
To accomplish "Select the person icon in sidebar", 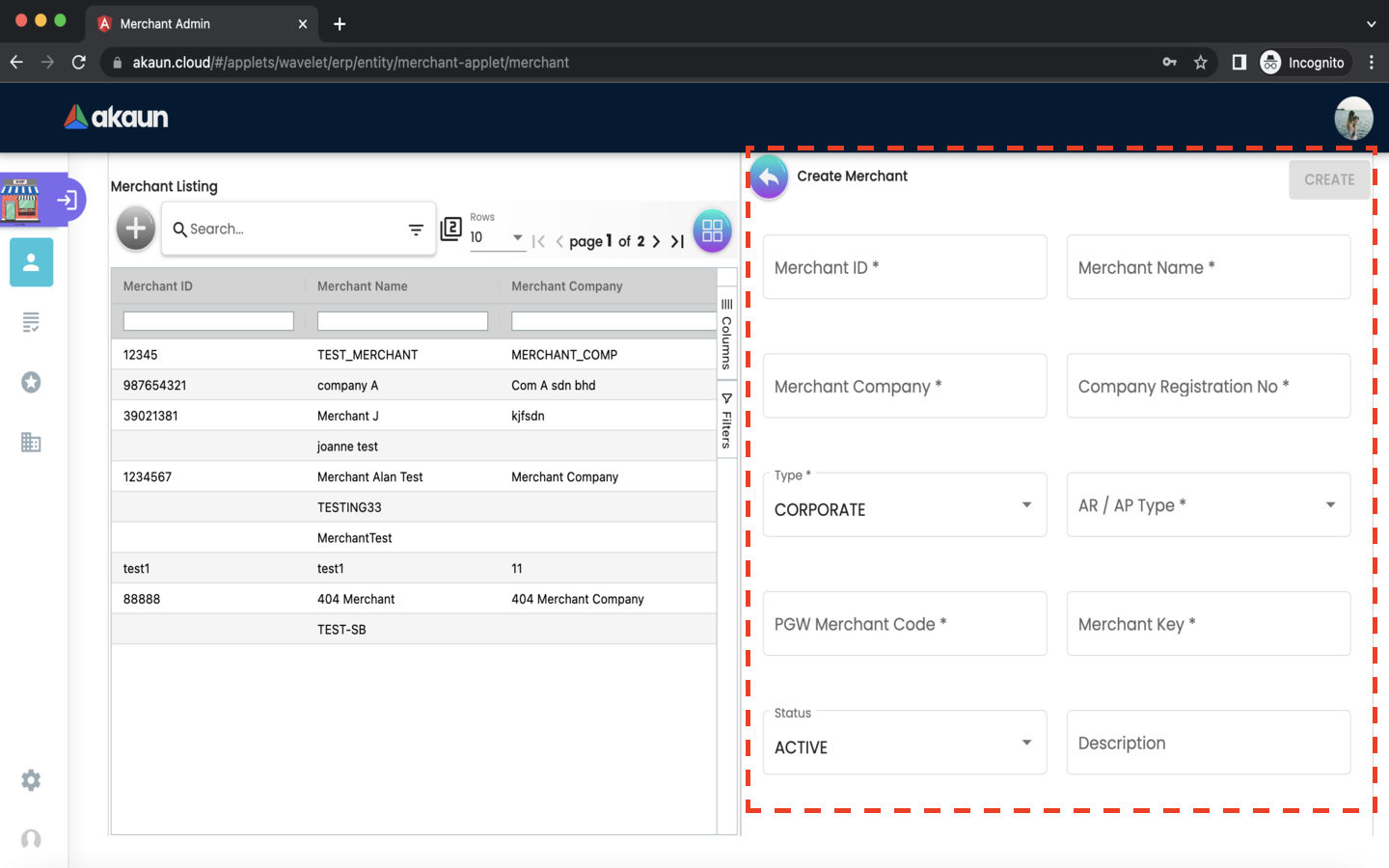I will [x=31, y=262].
